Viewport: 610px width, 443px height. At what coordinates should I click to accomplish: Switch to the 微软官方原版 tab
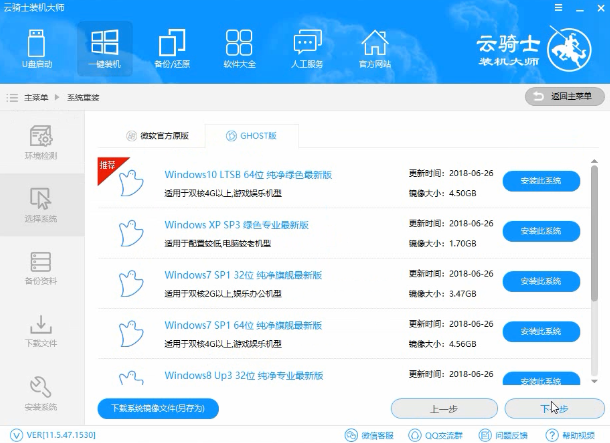coord(158,136)
